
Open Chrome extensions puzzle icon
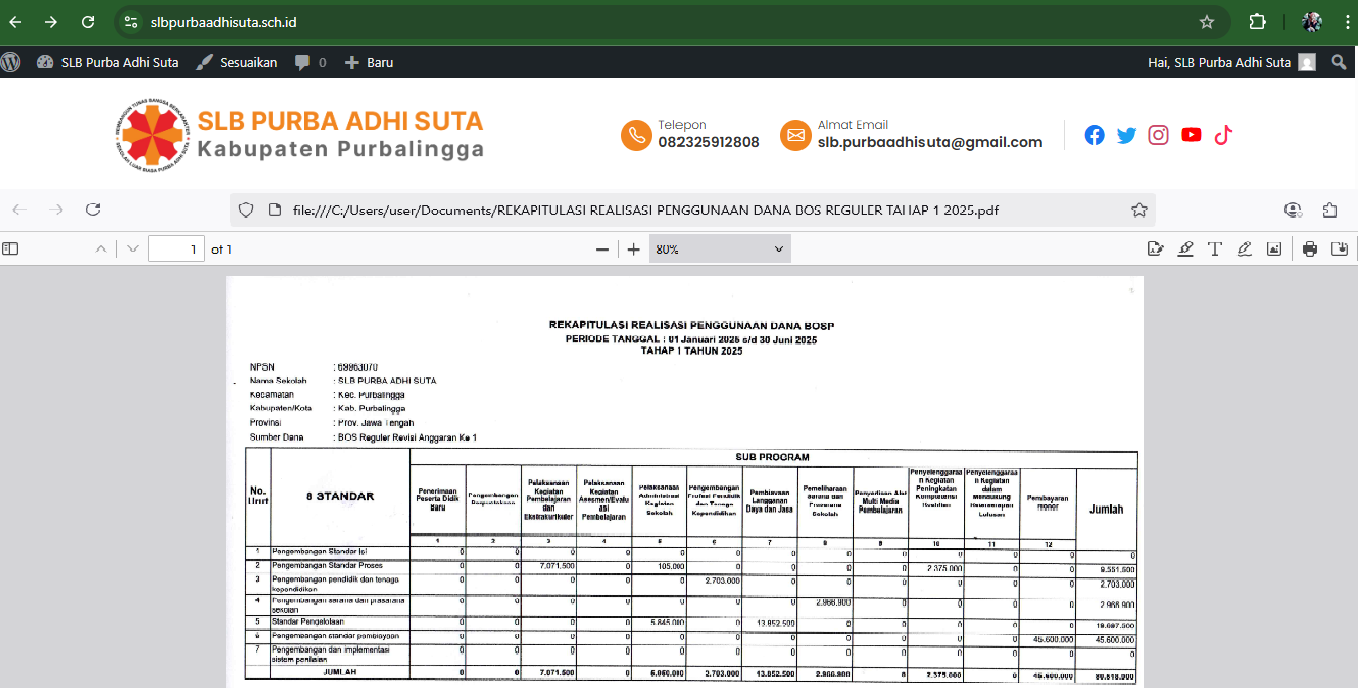click(1258, 22)
